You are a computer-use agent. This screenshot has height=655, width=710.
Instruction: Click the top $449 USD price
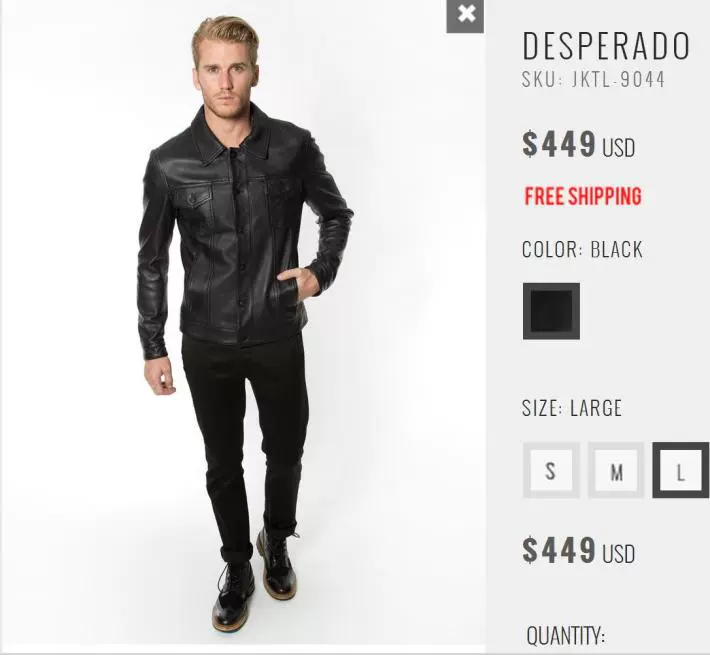(x=579, y=144)
